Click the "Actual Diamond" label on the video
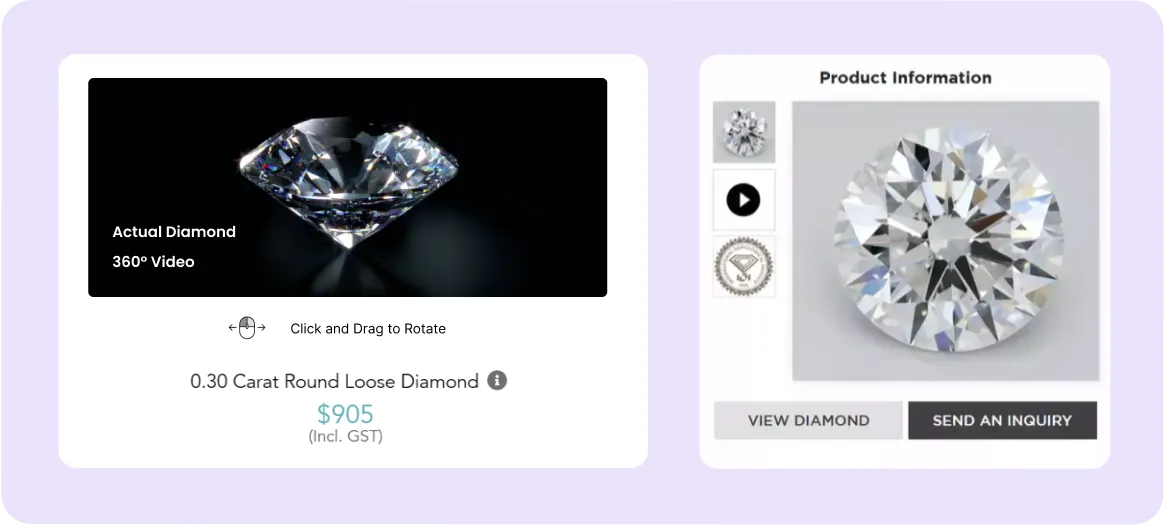The image size is (1164, 525). [174, 232]
